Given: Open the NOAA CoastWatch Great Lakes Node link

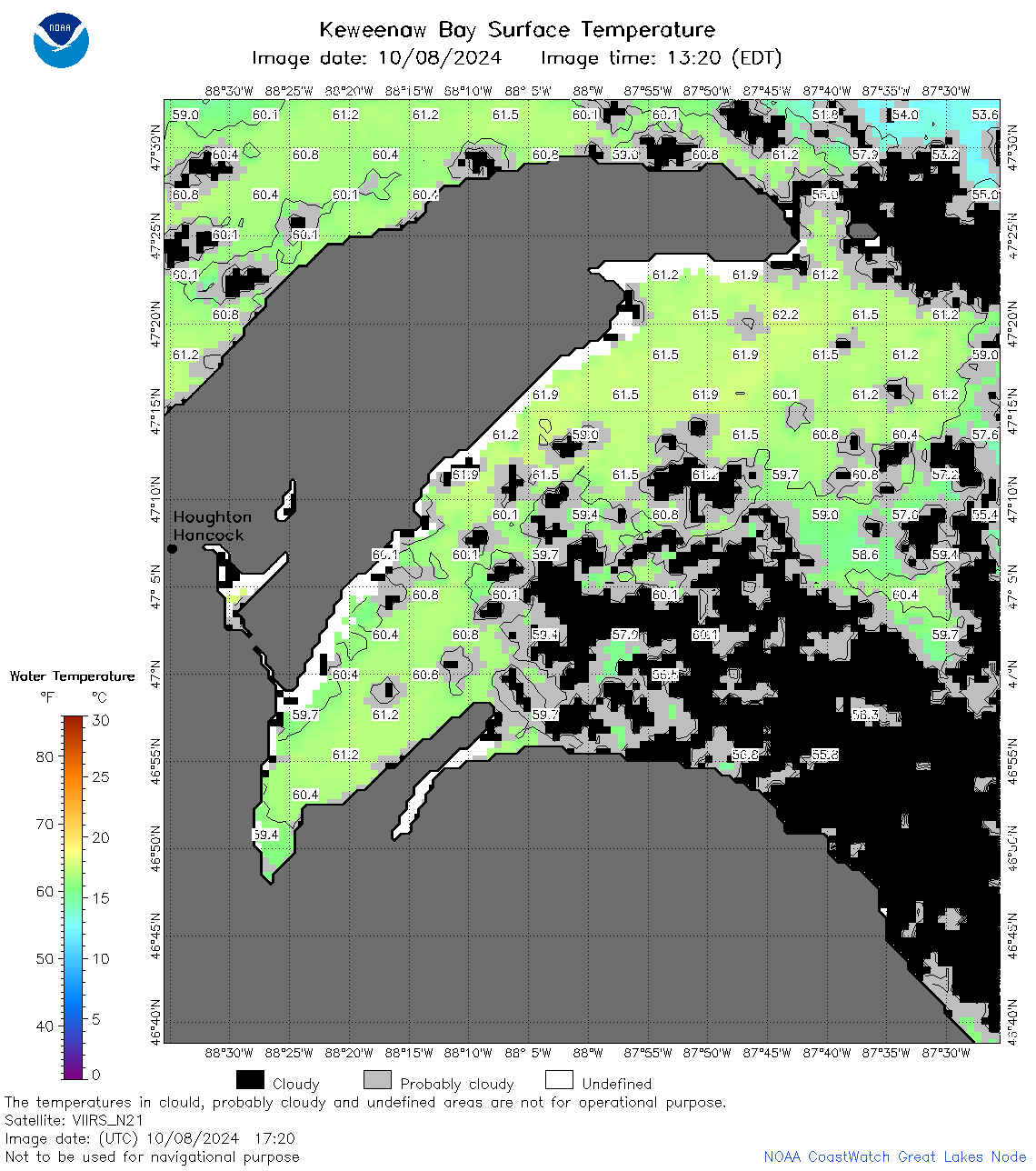Looking at the screenshot, I should 895,1156.
